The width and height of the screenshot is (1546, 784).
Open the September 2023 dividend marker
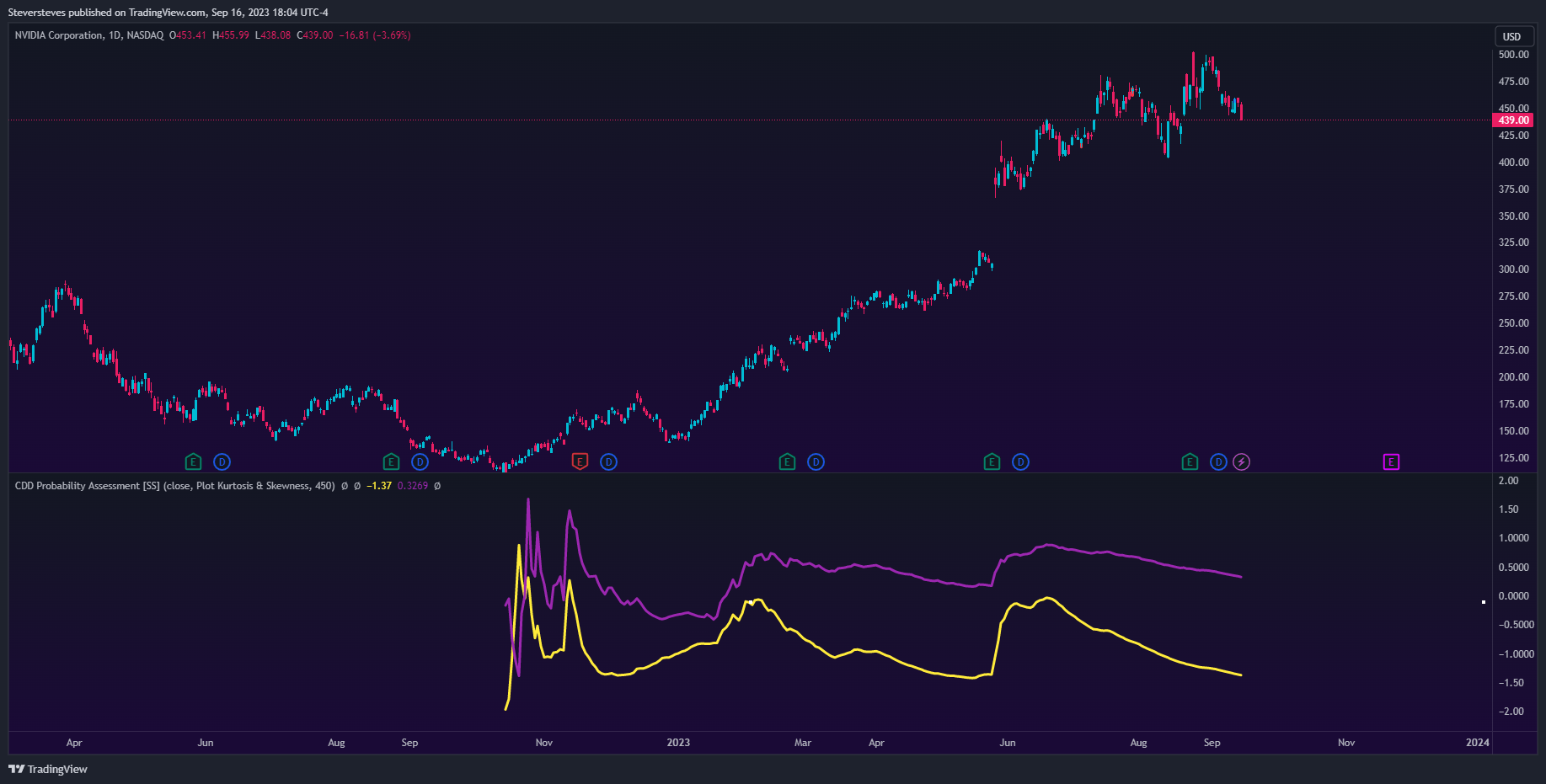(x=1218, y=461)
